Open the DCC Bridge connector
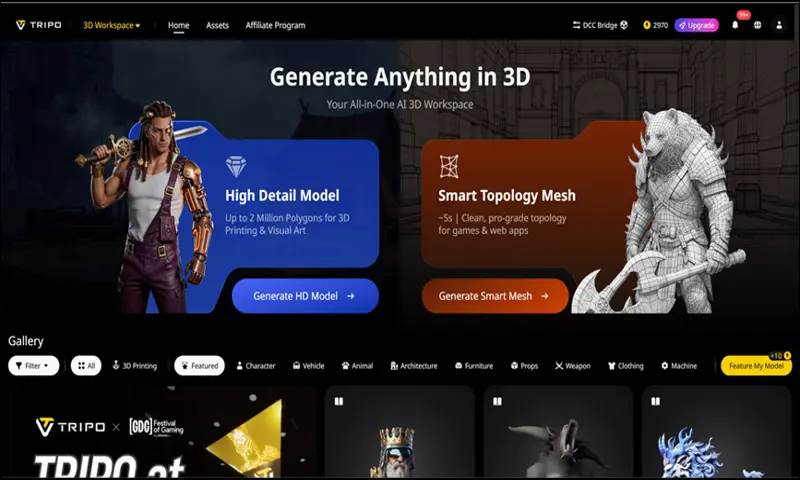Screen dimensions: 800x480 [599, 25]
